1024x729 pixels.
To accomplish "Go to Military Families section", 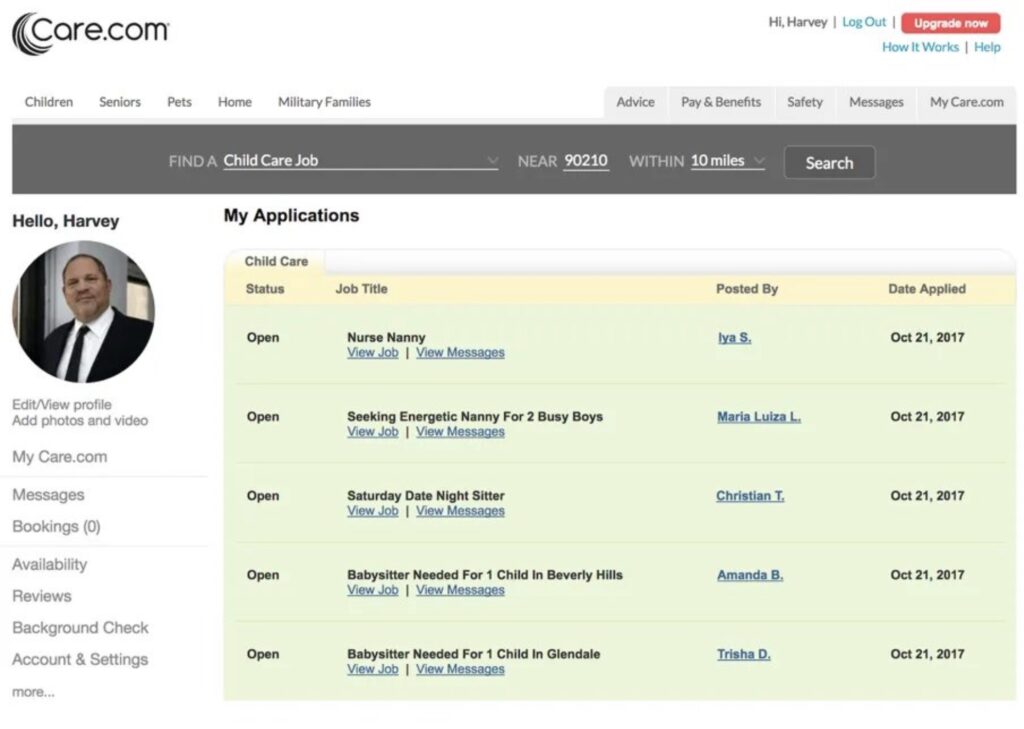I will point(324,102).
